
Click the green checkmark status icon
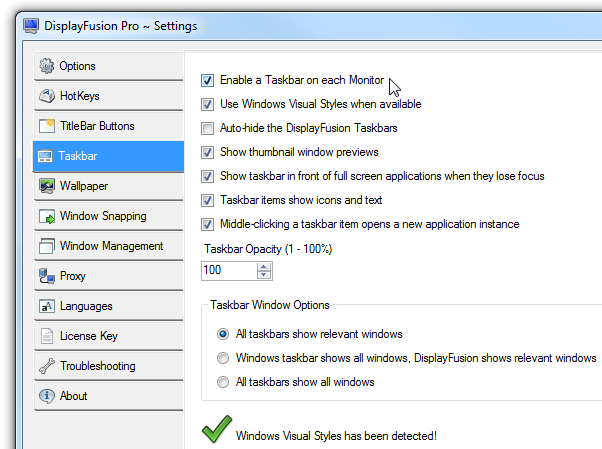(217, 429)
